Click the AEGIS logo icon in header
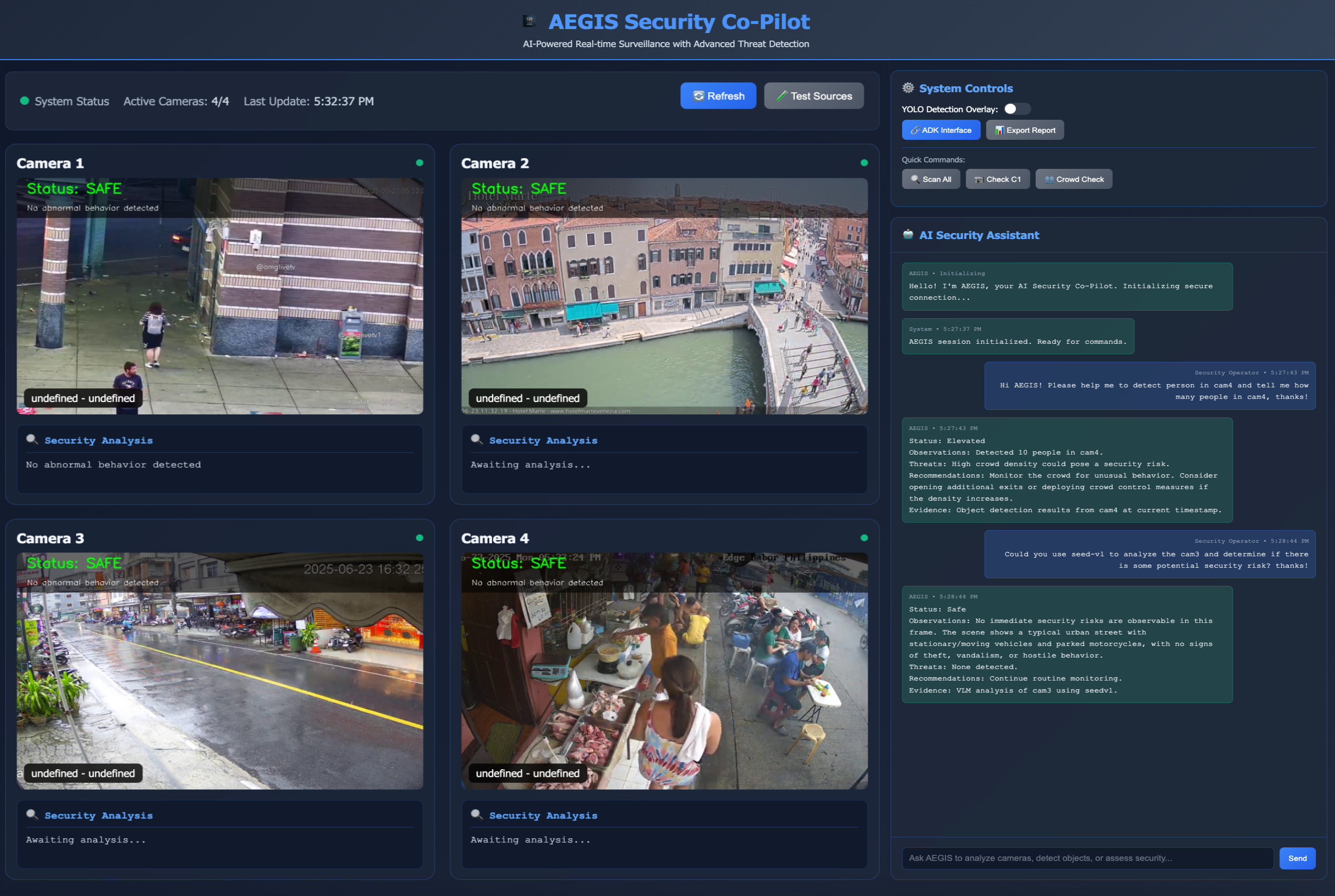1335x896 pixels. [x=529, y=21]
